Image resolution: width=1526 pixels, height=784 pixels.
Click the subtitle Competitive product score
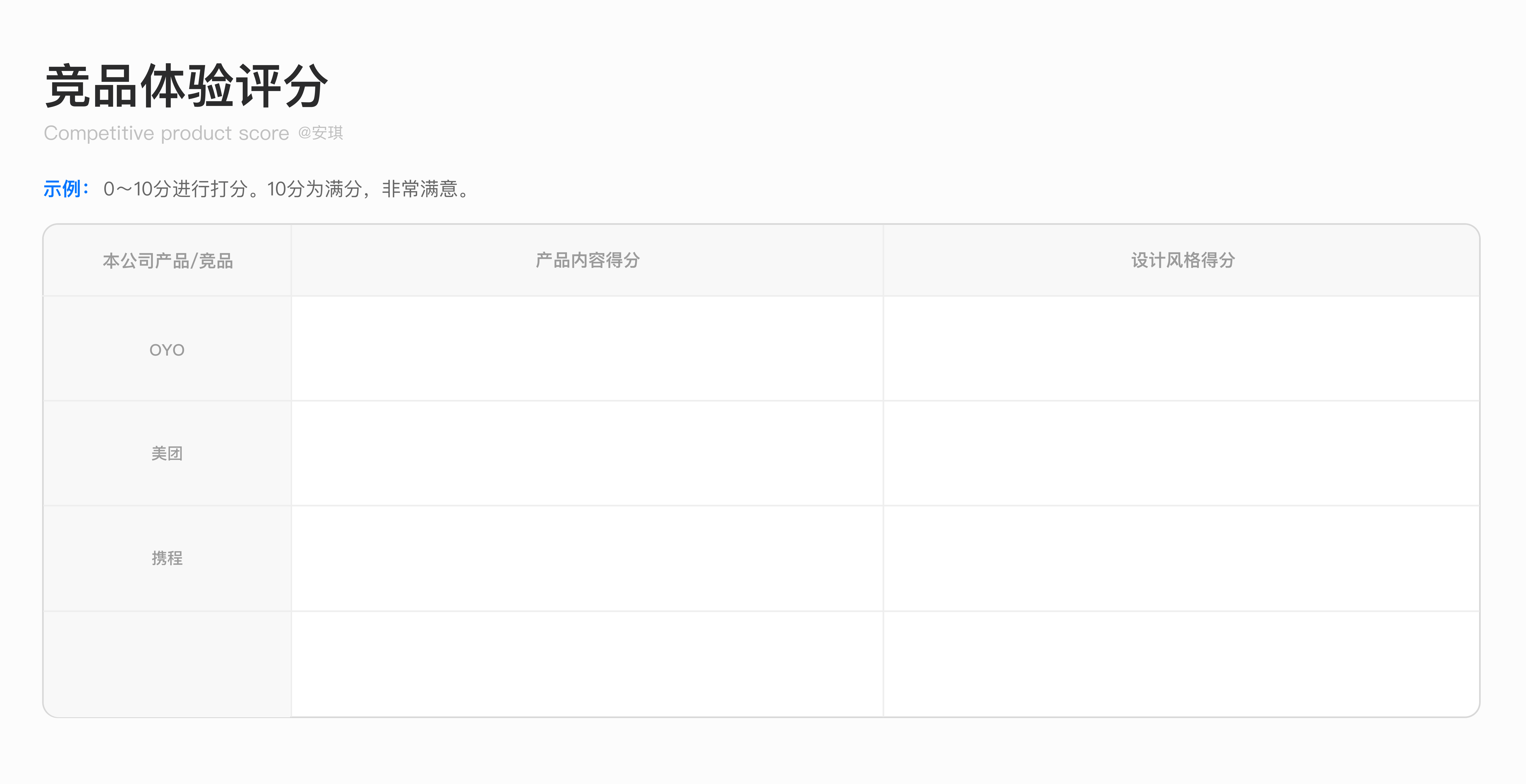click(166, 133)
